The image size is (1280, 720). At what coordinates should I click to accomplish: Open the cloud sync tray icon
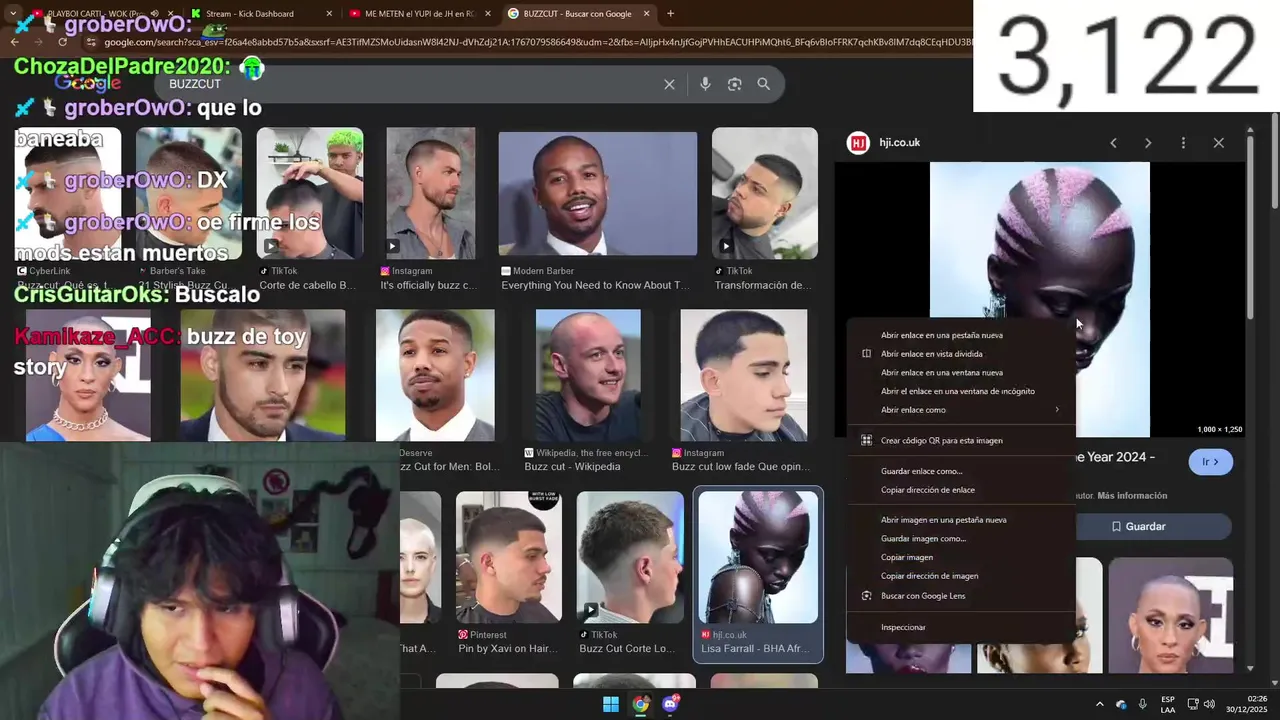click(x=1121, y=704)
